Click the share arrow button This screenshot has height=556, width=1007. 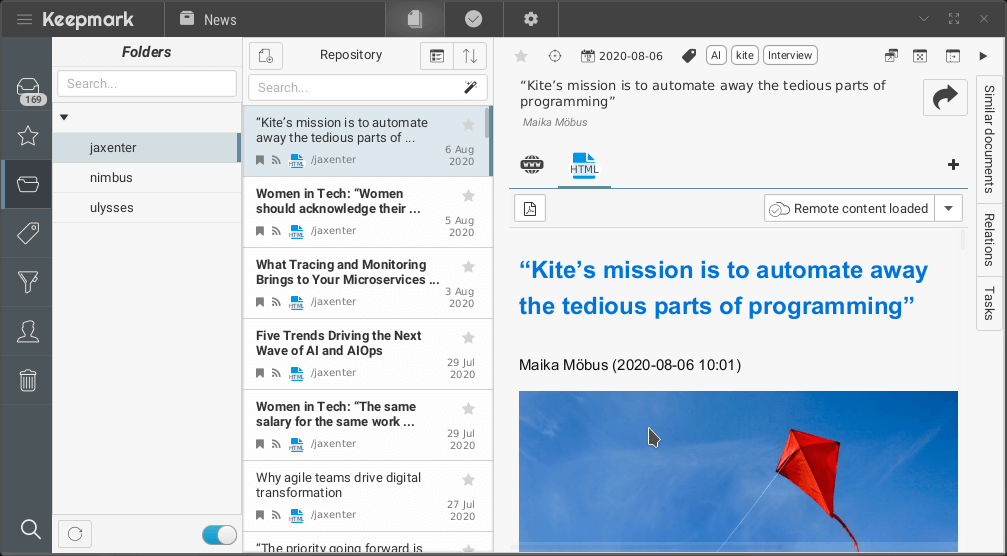click(944, 98)
